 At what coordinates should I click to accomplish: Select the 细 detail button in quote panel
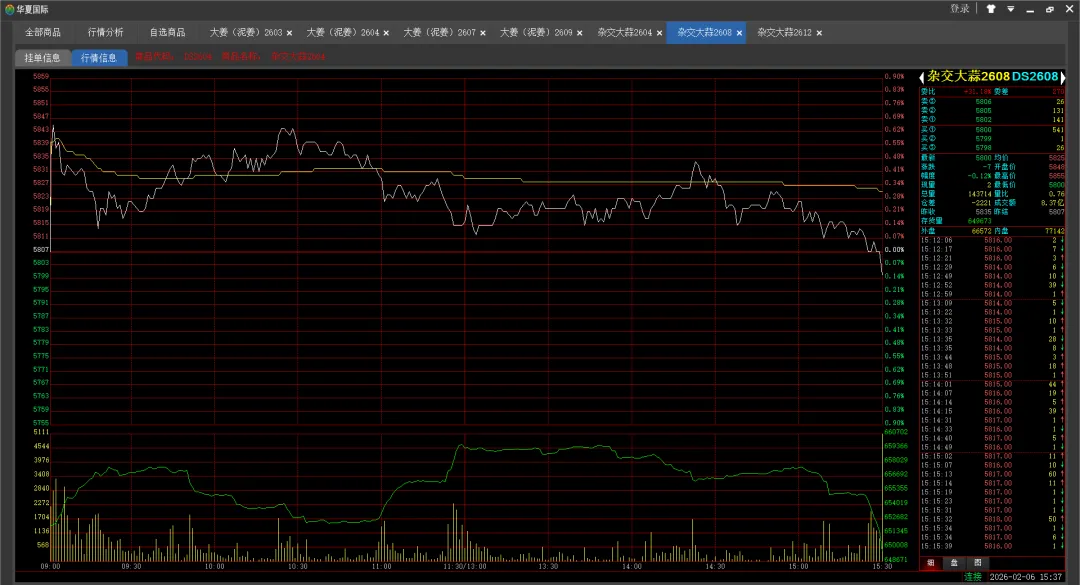coord(931,563)
